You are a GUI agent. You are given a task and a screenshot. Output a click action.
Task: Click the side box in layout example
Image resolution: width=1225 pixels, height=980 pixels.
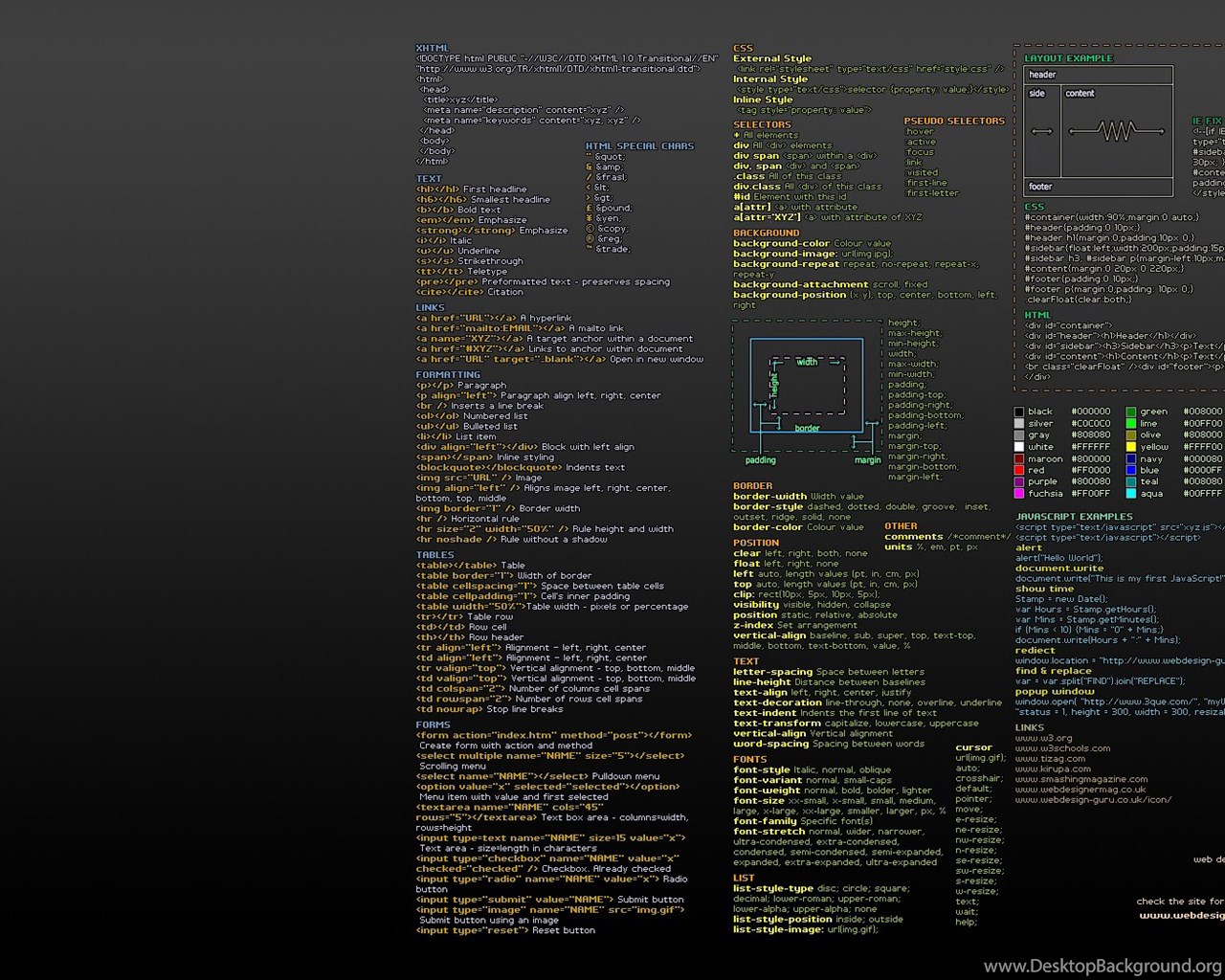1042,132
